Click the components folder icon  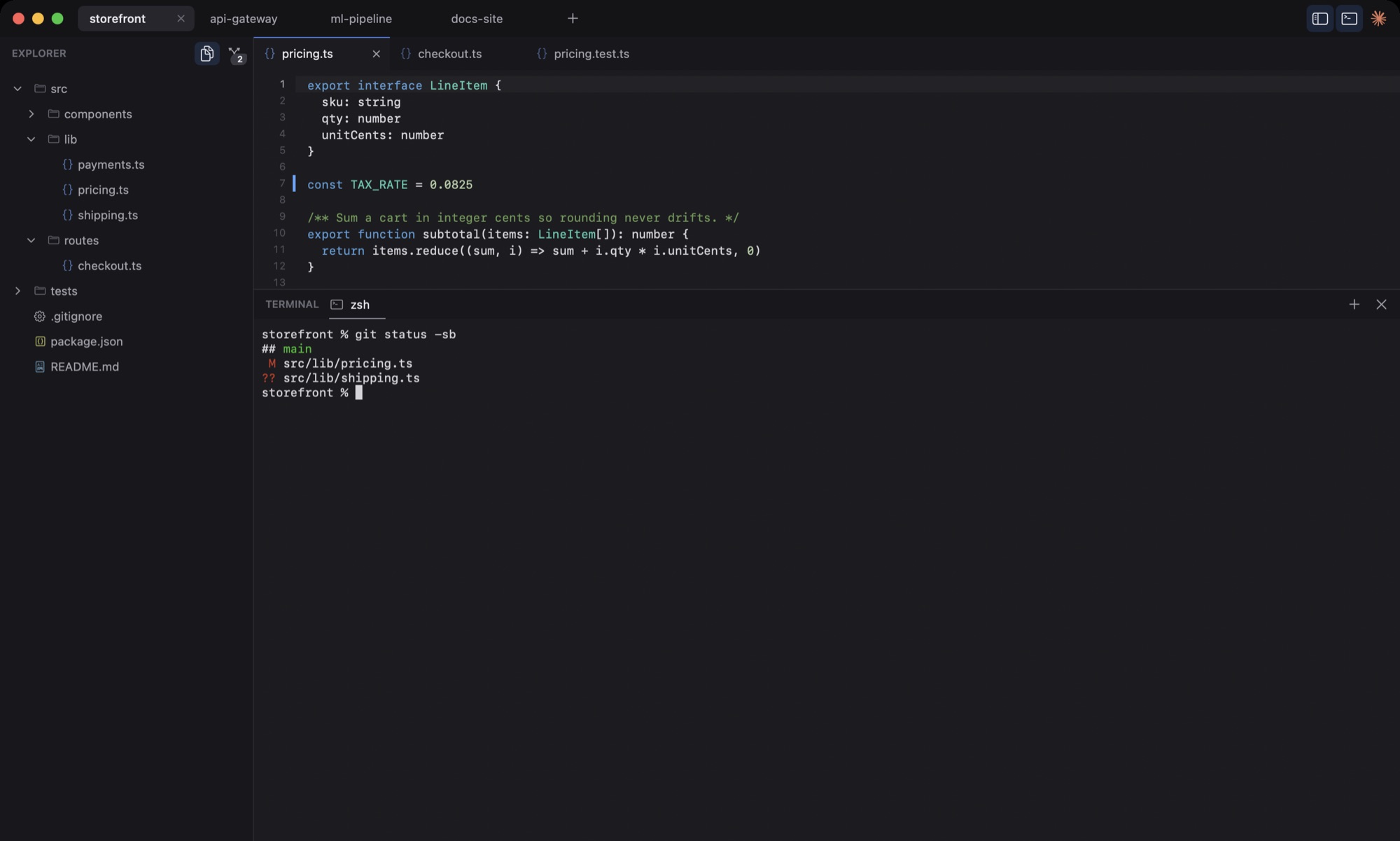(53, 114)
